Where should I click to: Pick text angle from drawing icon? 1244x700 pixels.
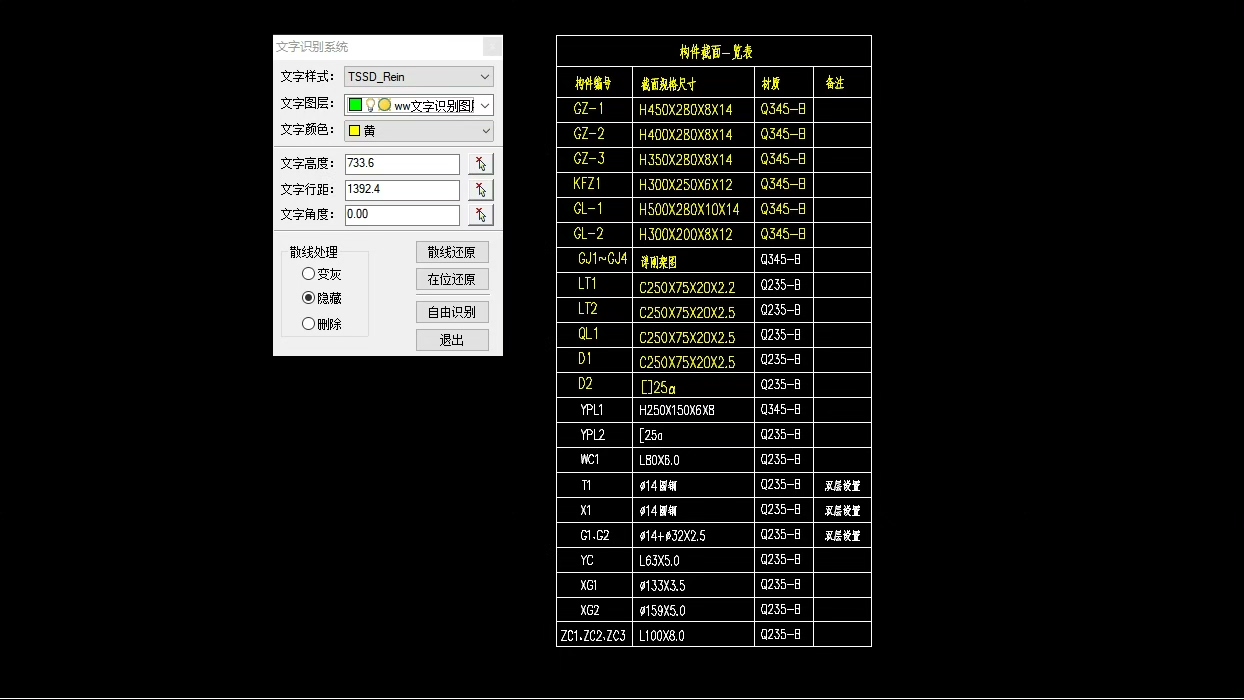[481, 214]
